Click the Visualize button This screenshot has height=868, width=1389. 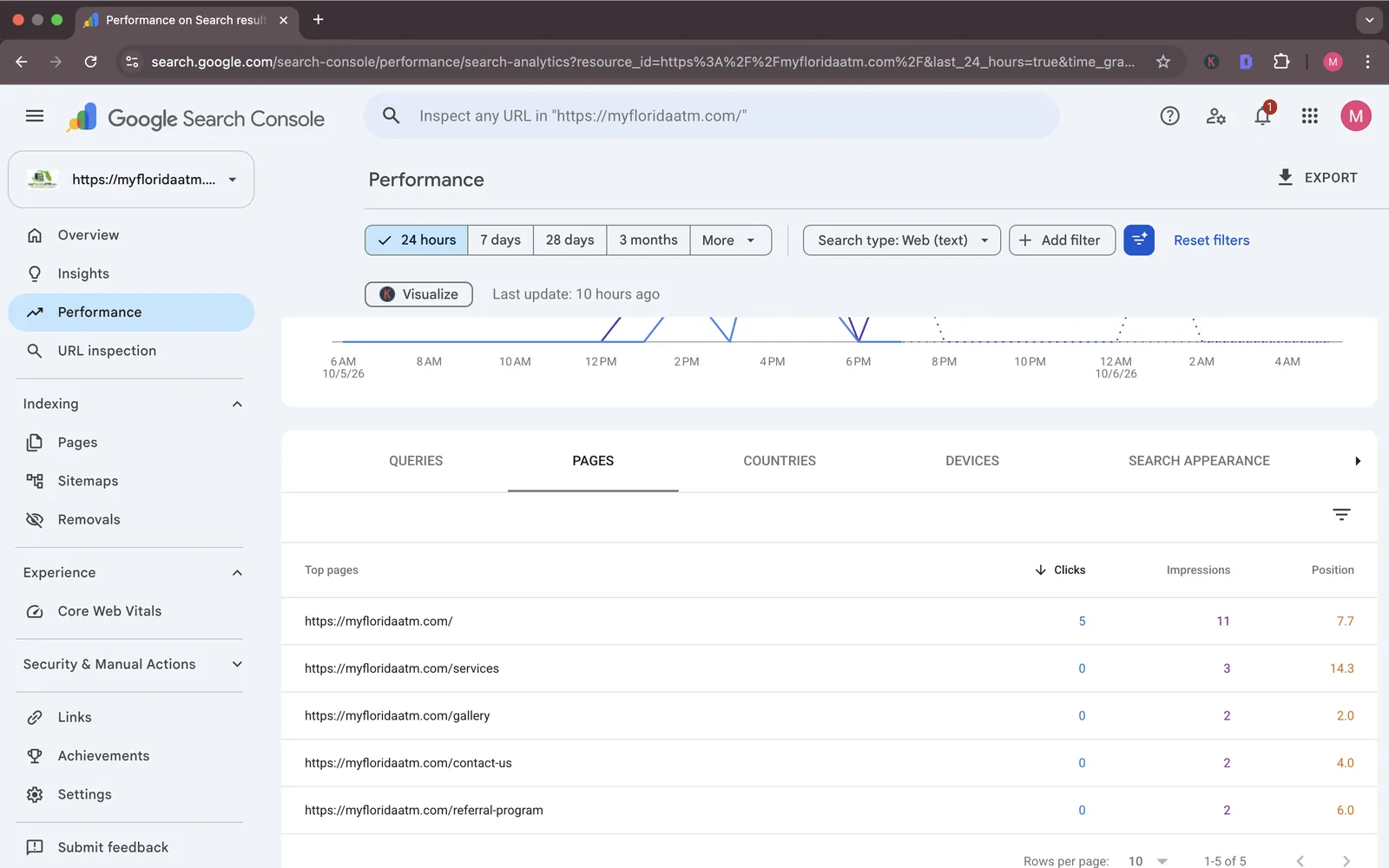tap(418, 294)
